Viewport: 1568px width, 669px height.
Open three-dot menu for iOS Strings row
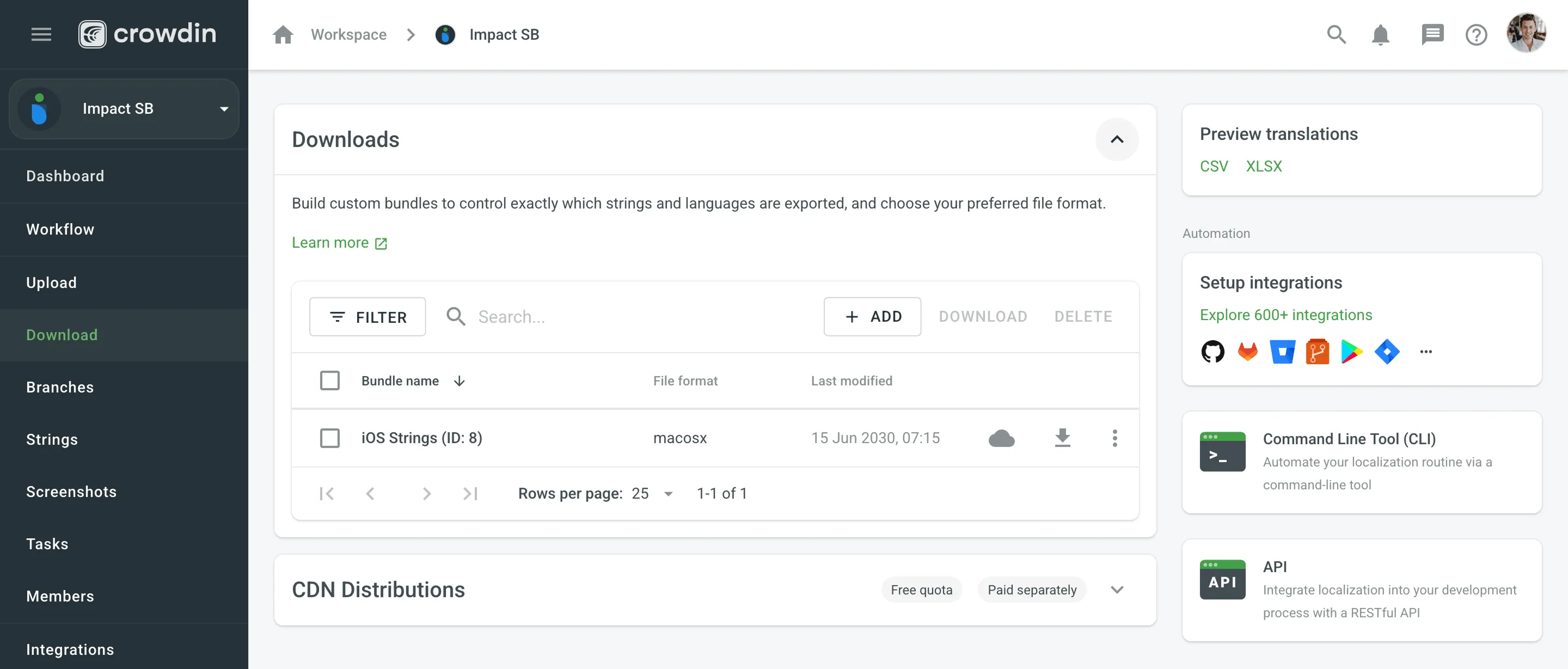coord(1114,438)
